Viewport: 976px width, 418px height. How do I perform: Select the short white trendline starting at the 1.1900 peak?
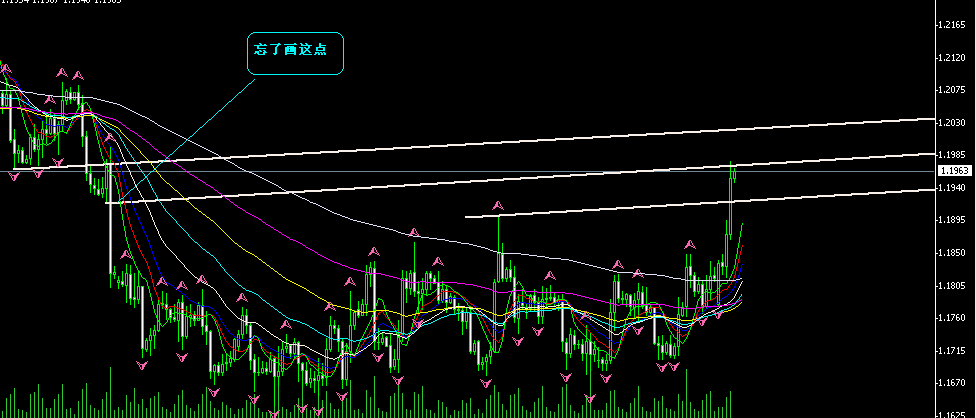point(700,203)
